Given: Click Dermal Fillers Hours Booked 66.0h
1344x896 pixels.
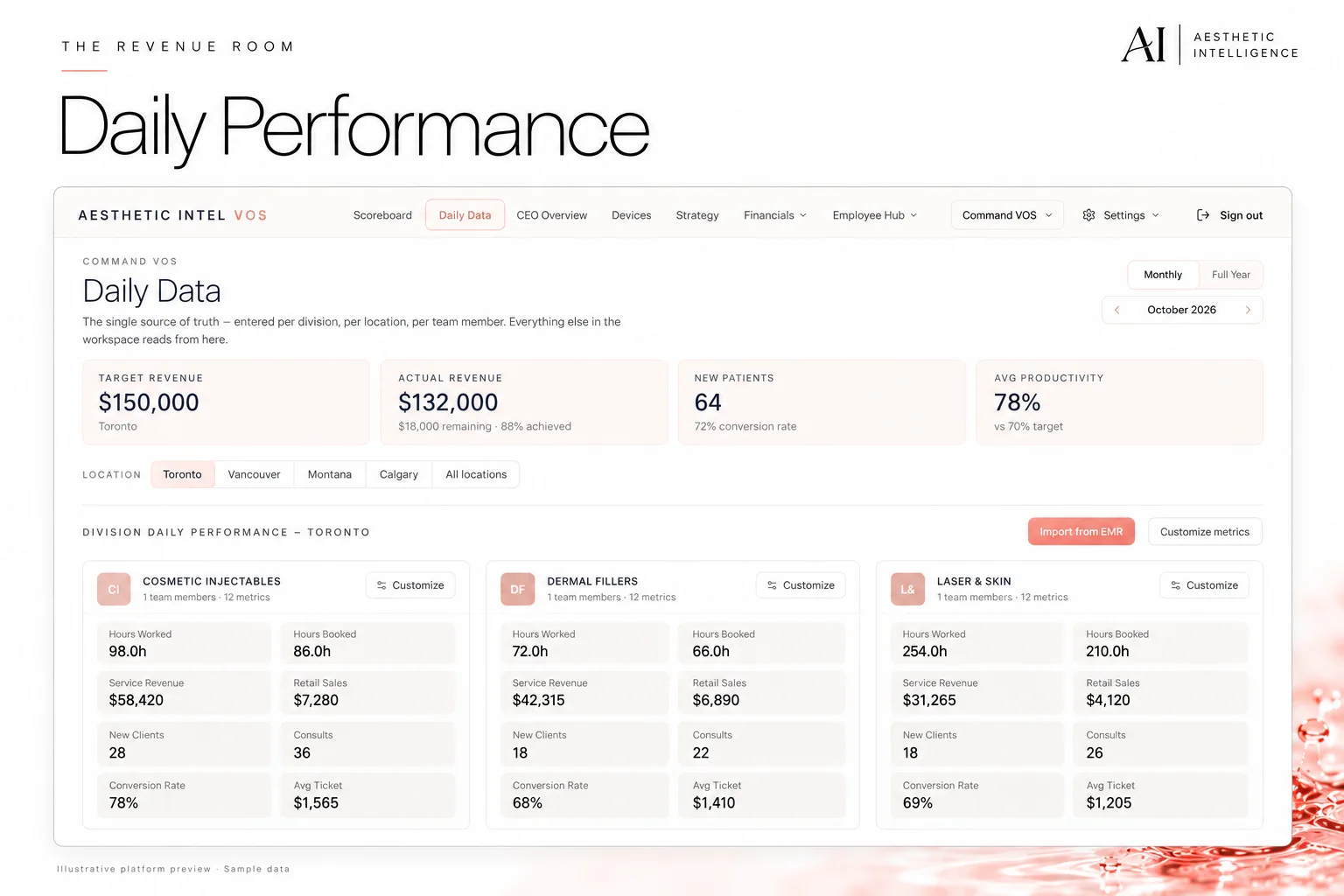Looking at the screenshot, I should (x=762, y=643).
